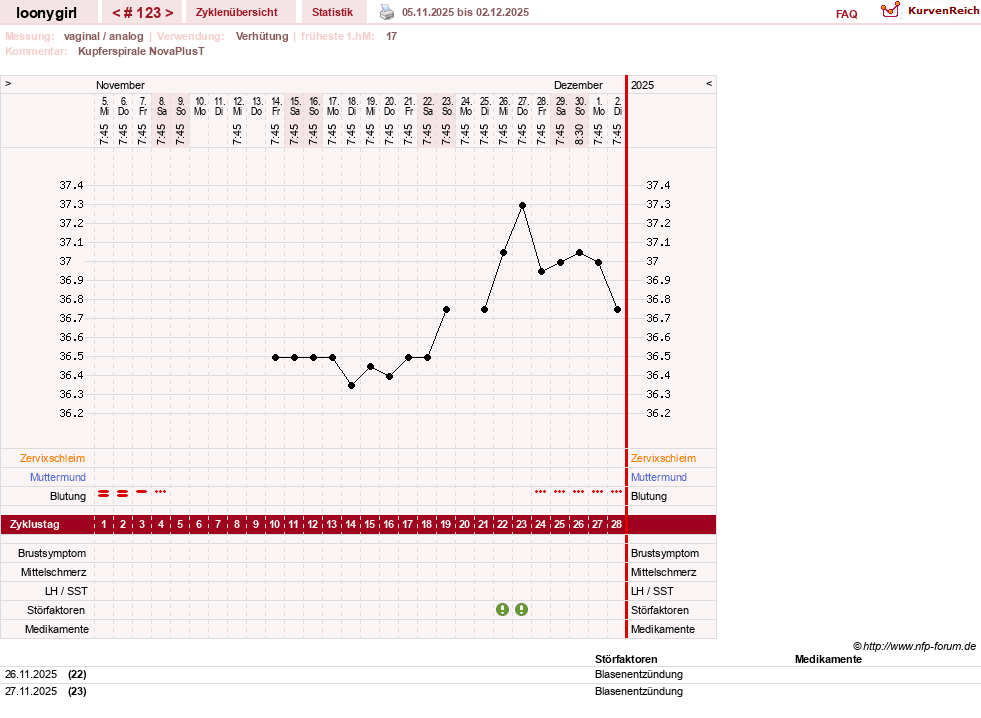Click the November month label

pyautogui.click(x=120, y=85)
